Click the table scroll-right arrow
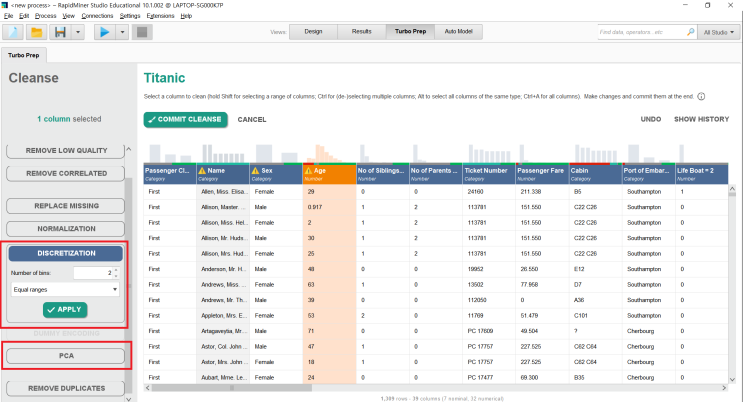The image size is (743, 402). point(724,388)
